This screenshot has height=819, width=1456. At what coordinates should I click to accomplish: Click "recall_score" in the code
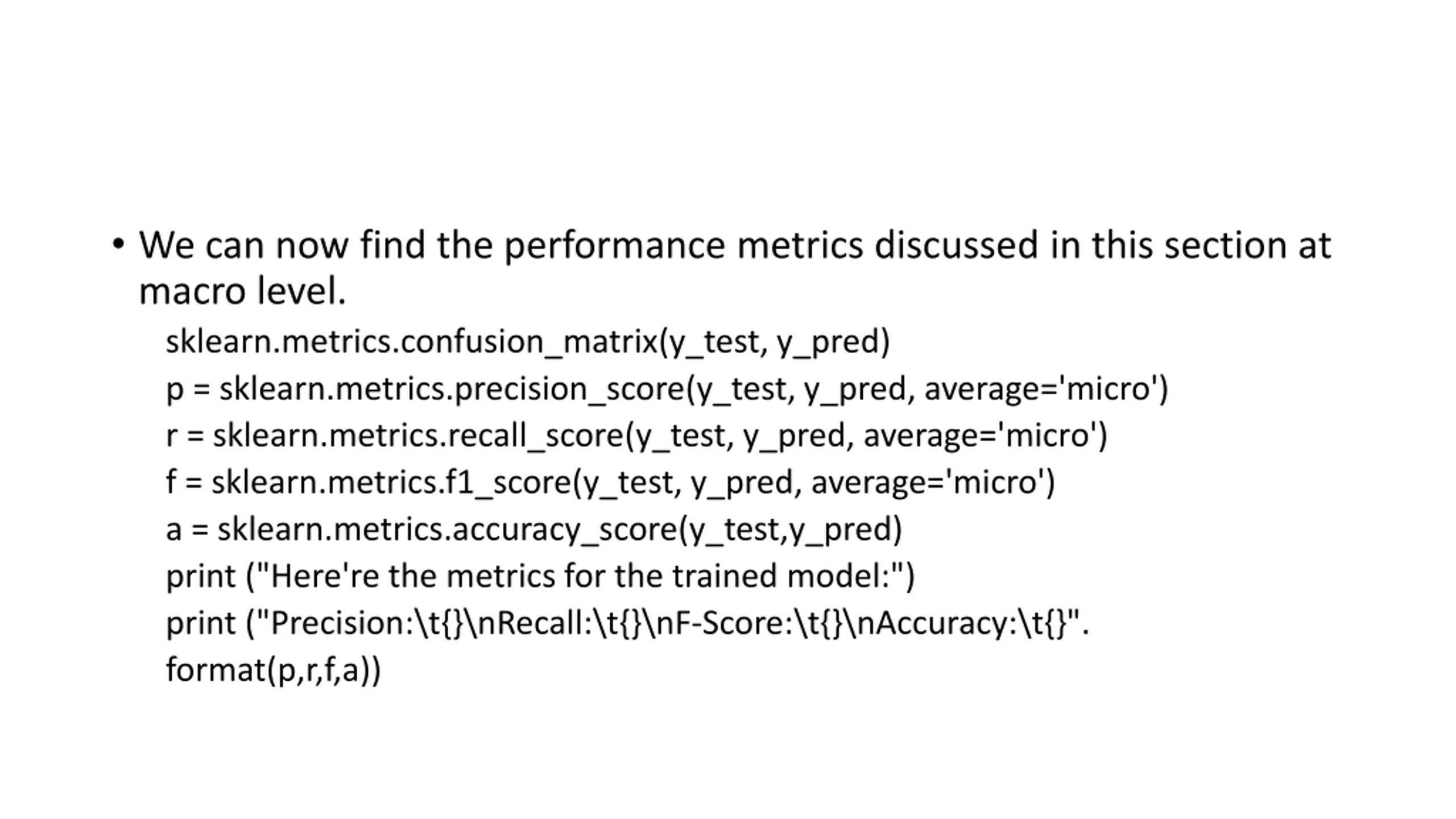pos(536,436)
